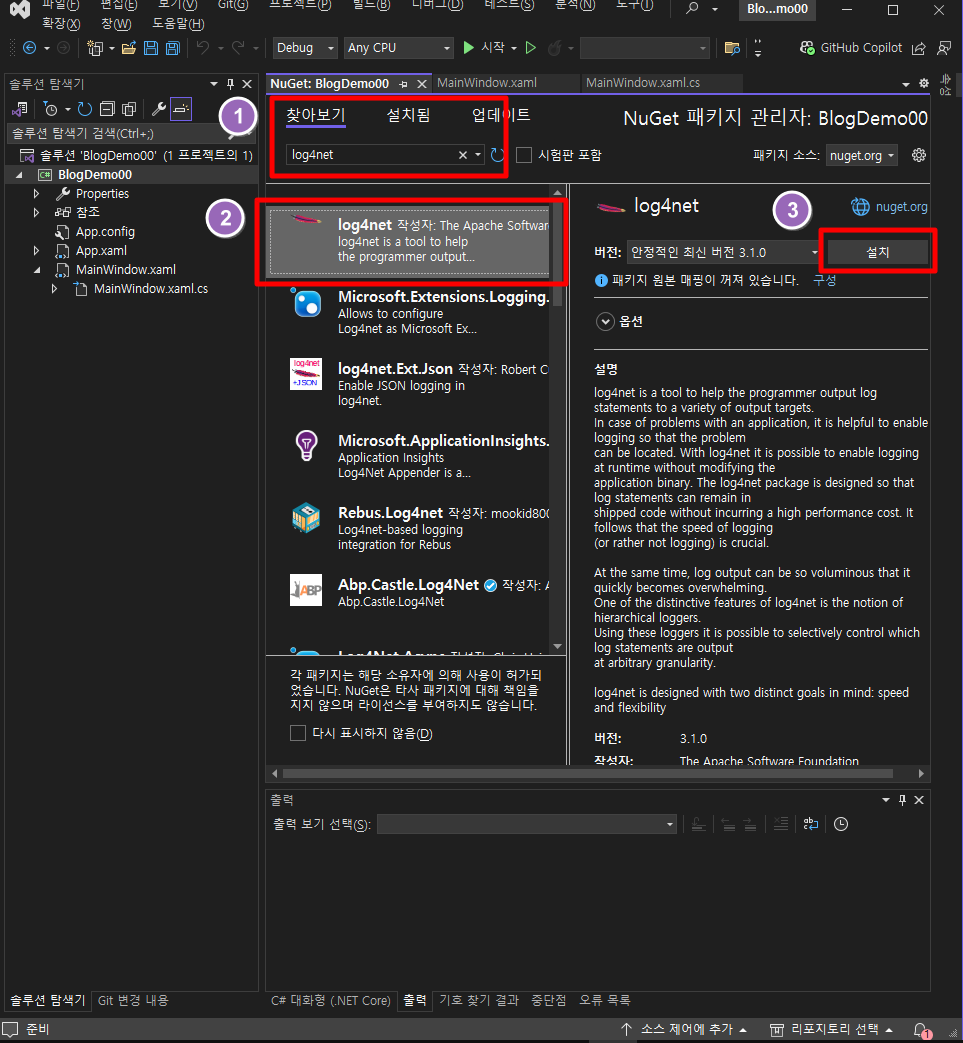Click the Open File folder icon
Screen dimensions: 963x1043
coord(129,48)
